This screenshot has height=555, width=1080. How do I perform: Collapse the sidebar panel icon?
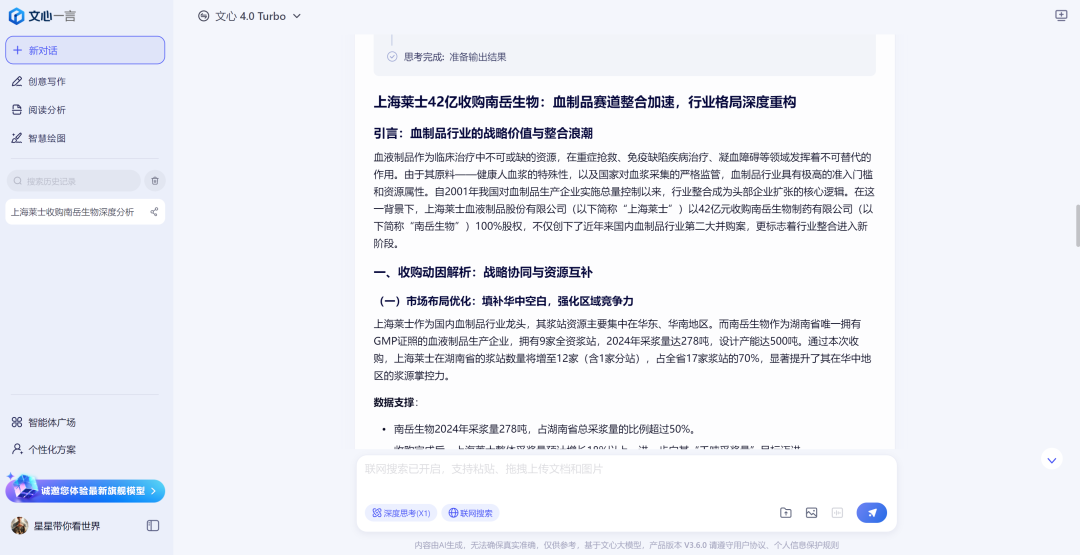point(153,525)
